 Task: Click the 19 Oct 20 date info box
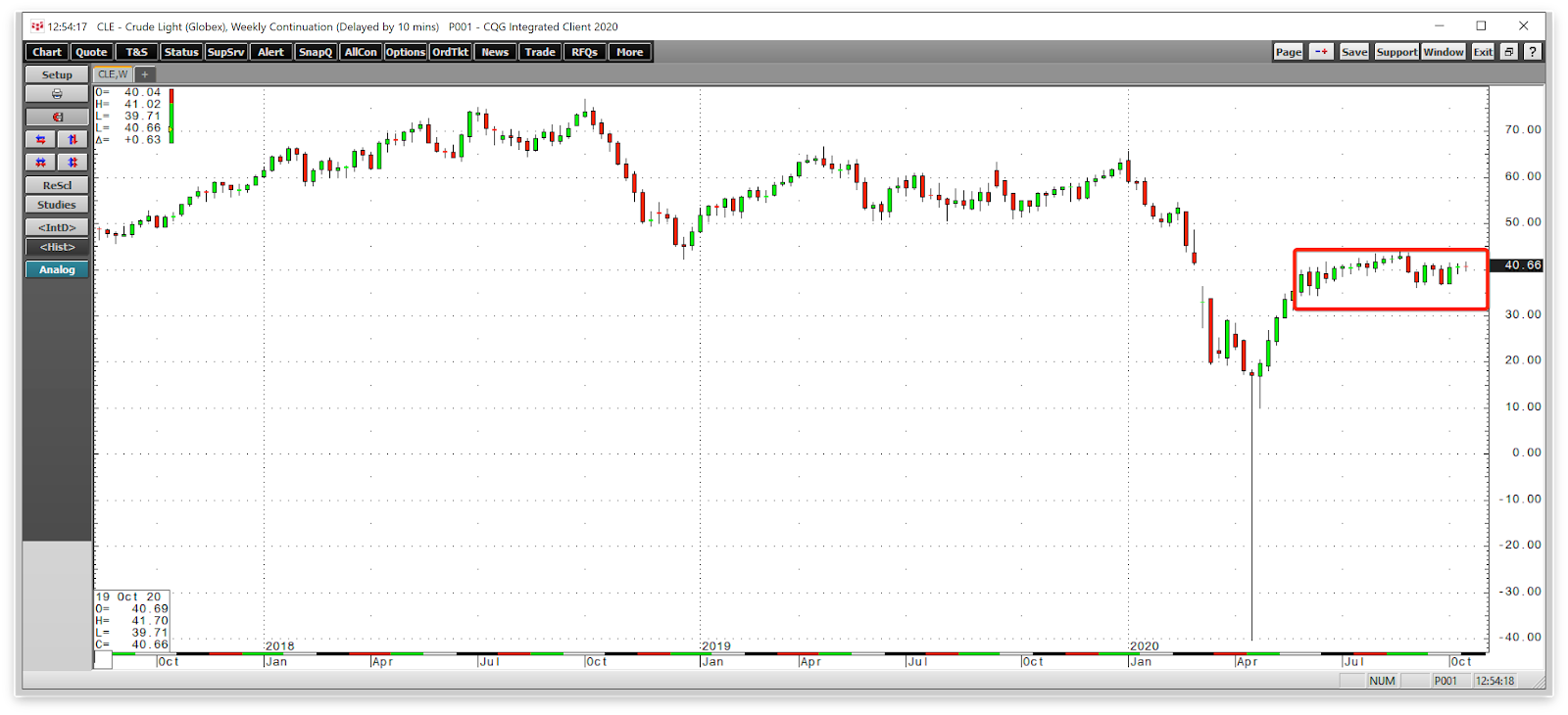tap(132, 620)
